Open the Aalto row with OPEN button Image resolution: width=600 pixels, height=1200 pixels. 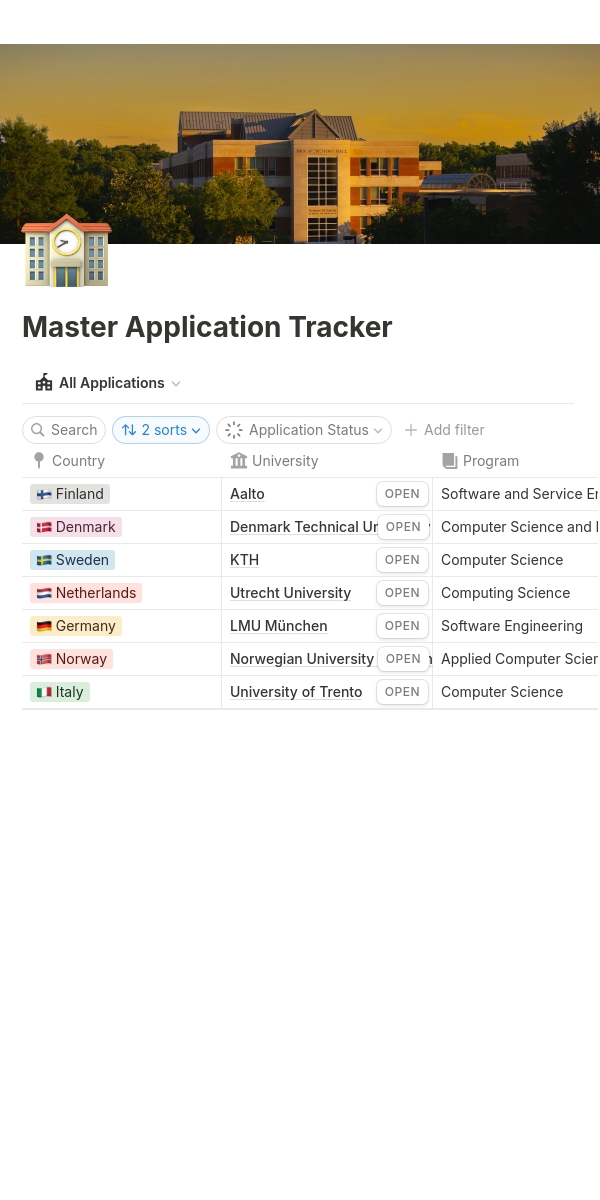pos(402,494)
